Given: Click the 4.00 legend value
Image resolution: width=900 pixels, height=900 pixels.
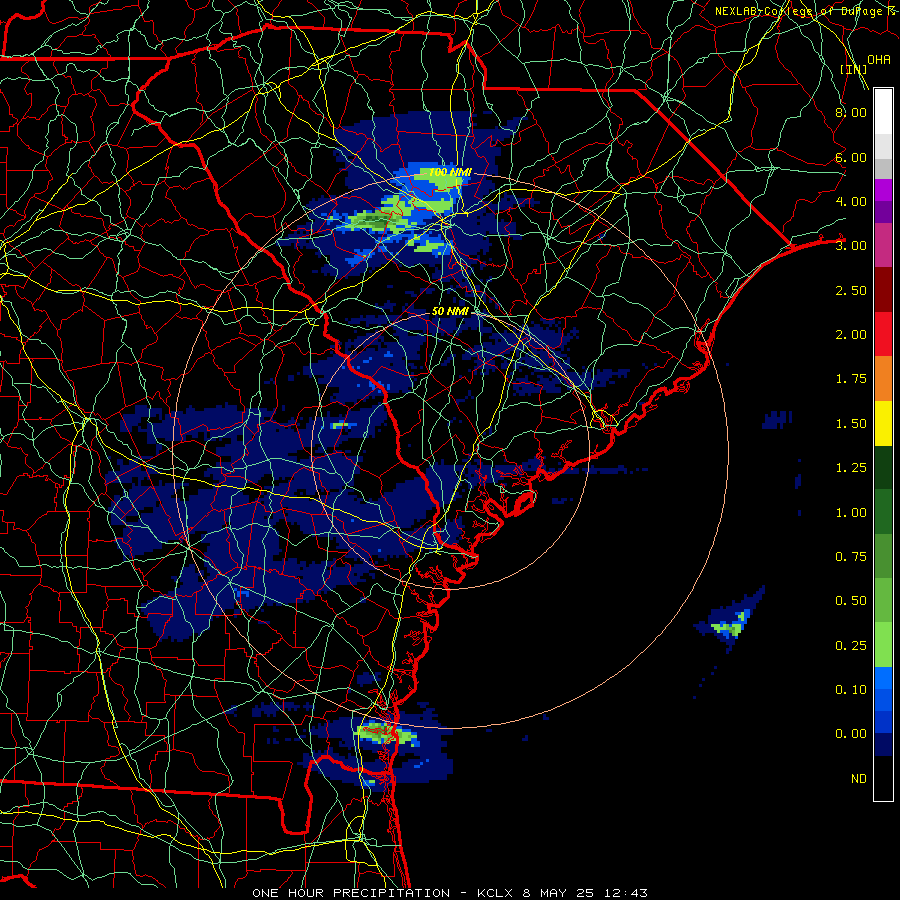Looking at the screenshot, I should 851,201.
